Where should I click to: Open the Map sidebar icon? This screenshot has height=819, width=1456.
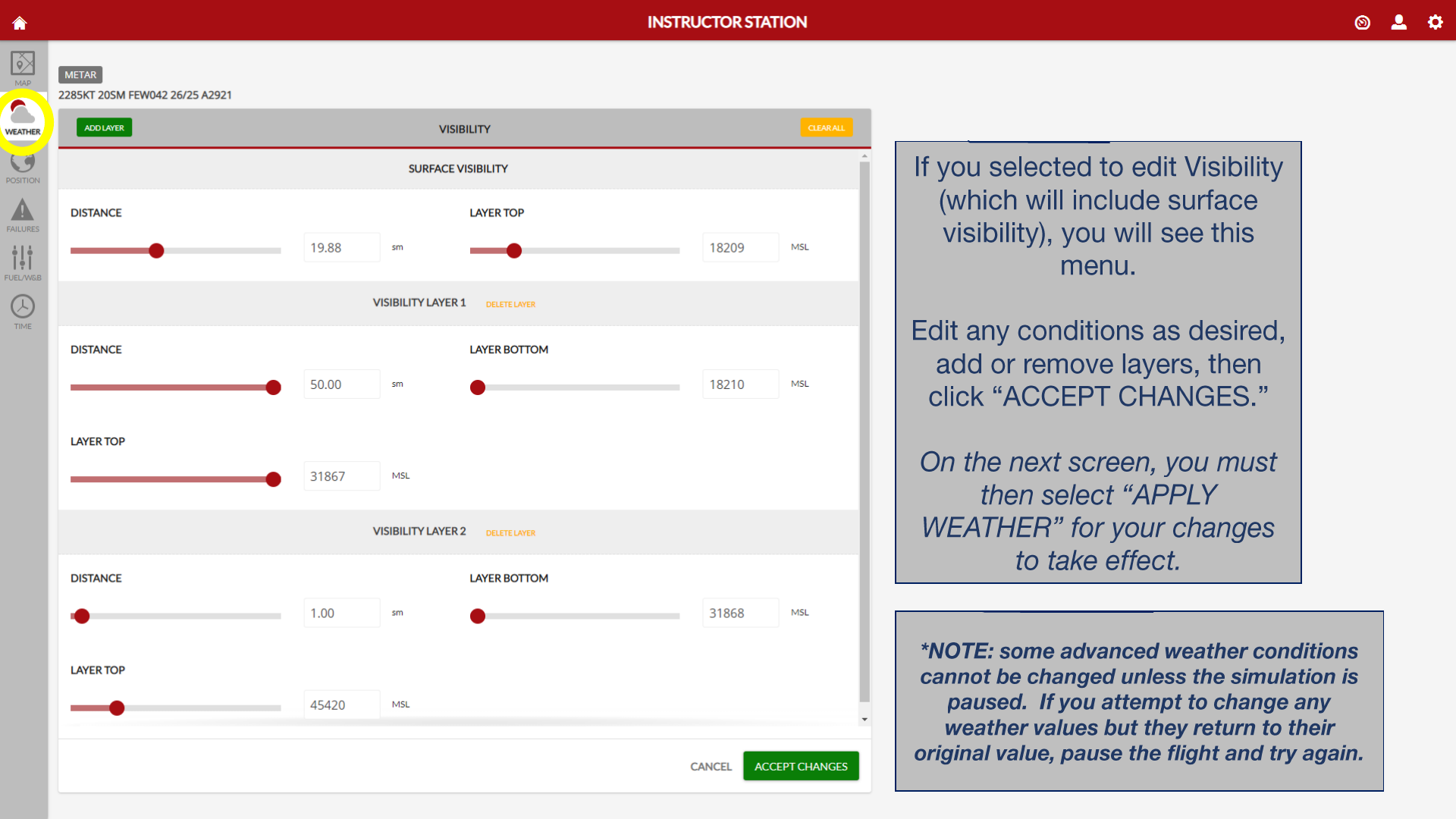click(x=23, y=67)
